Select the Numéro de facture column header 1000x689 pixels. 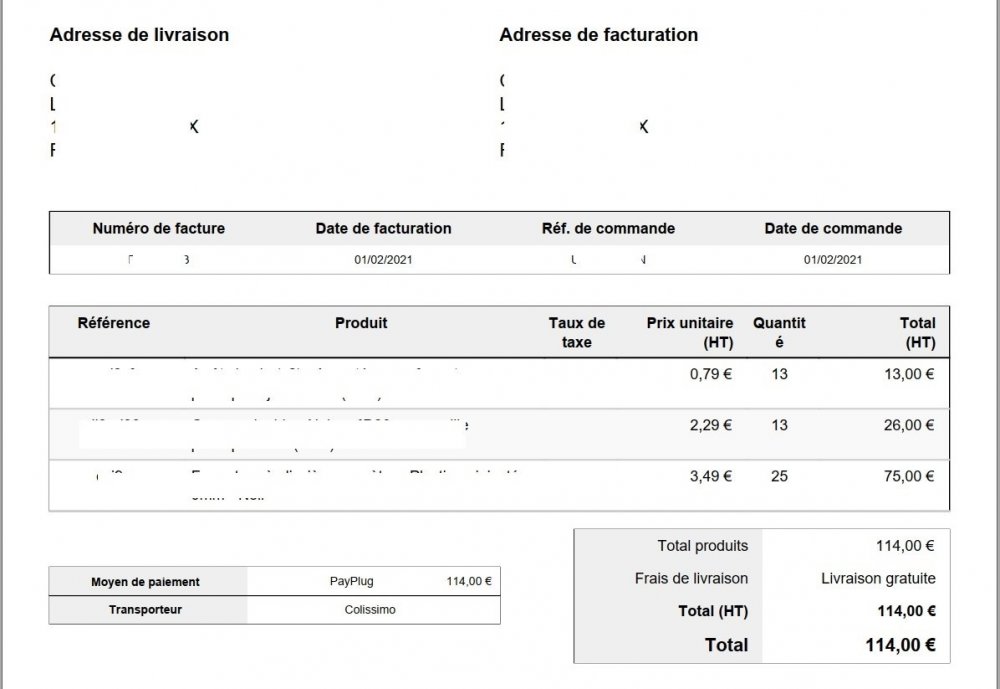pyautogui.click(x=159, y=228)
